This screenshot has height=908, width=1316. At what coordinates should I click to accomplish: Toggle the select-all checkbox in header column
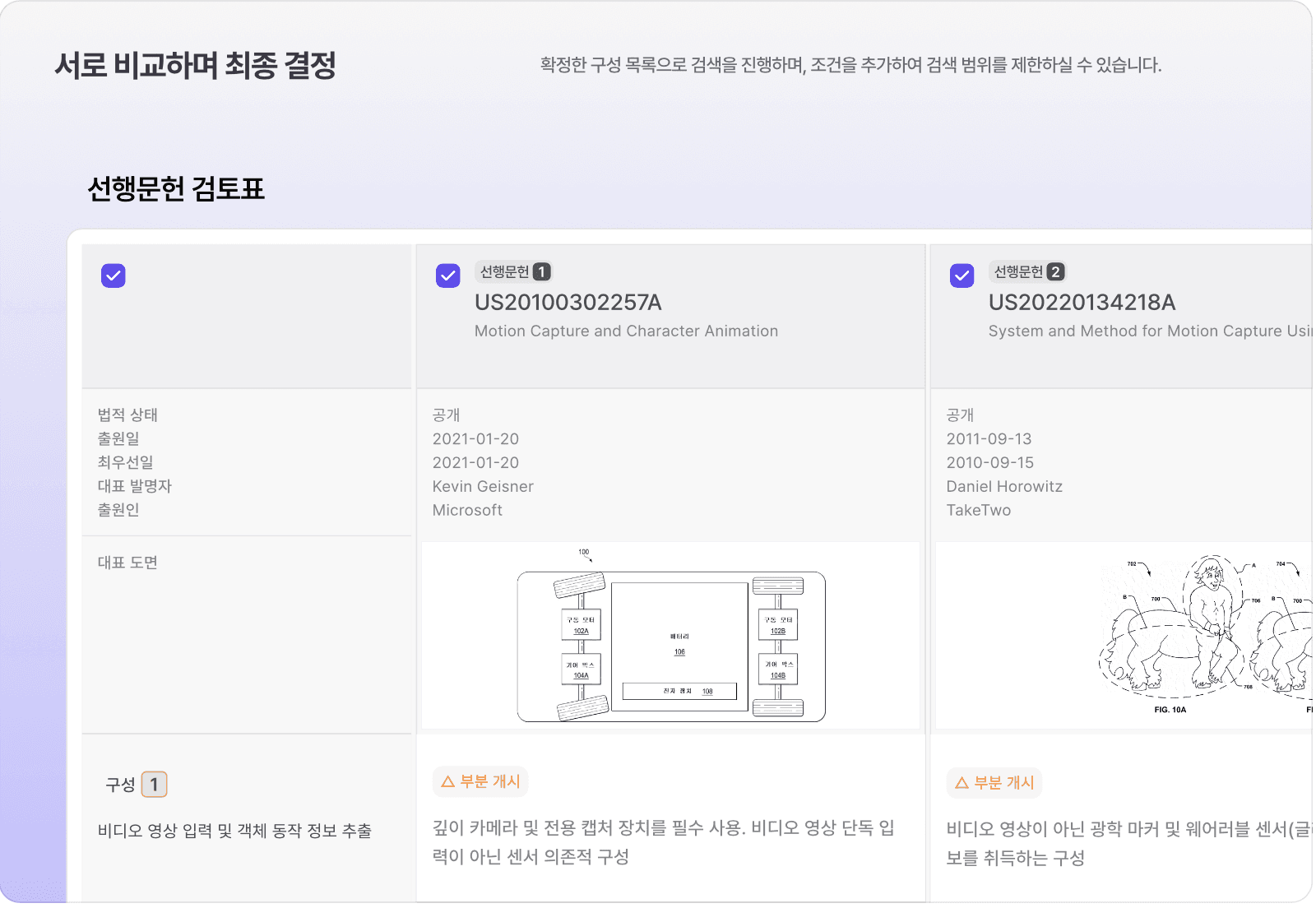[x=114, y=276]
